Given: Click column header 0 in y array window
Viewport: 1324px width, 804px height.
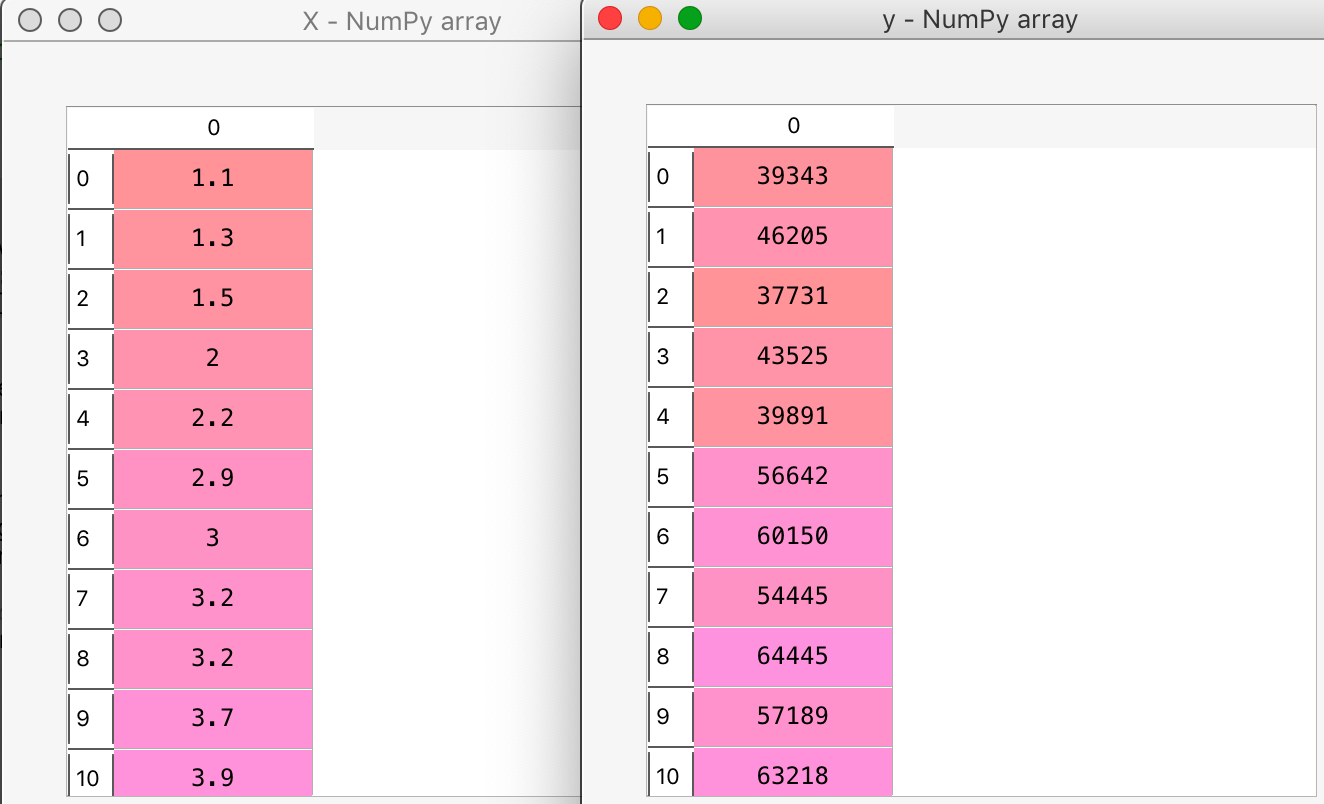Looking at the screenshot, I should (793, 126).
